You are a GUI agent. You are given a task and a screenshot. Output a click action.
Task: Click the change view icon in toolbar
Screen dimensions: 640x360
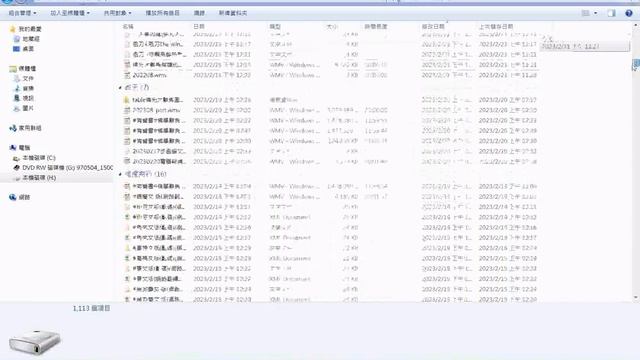[x=585, y=13]
